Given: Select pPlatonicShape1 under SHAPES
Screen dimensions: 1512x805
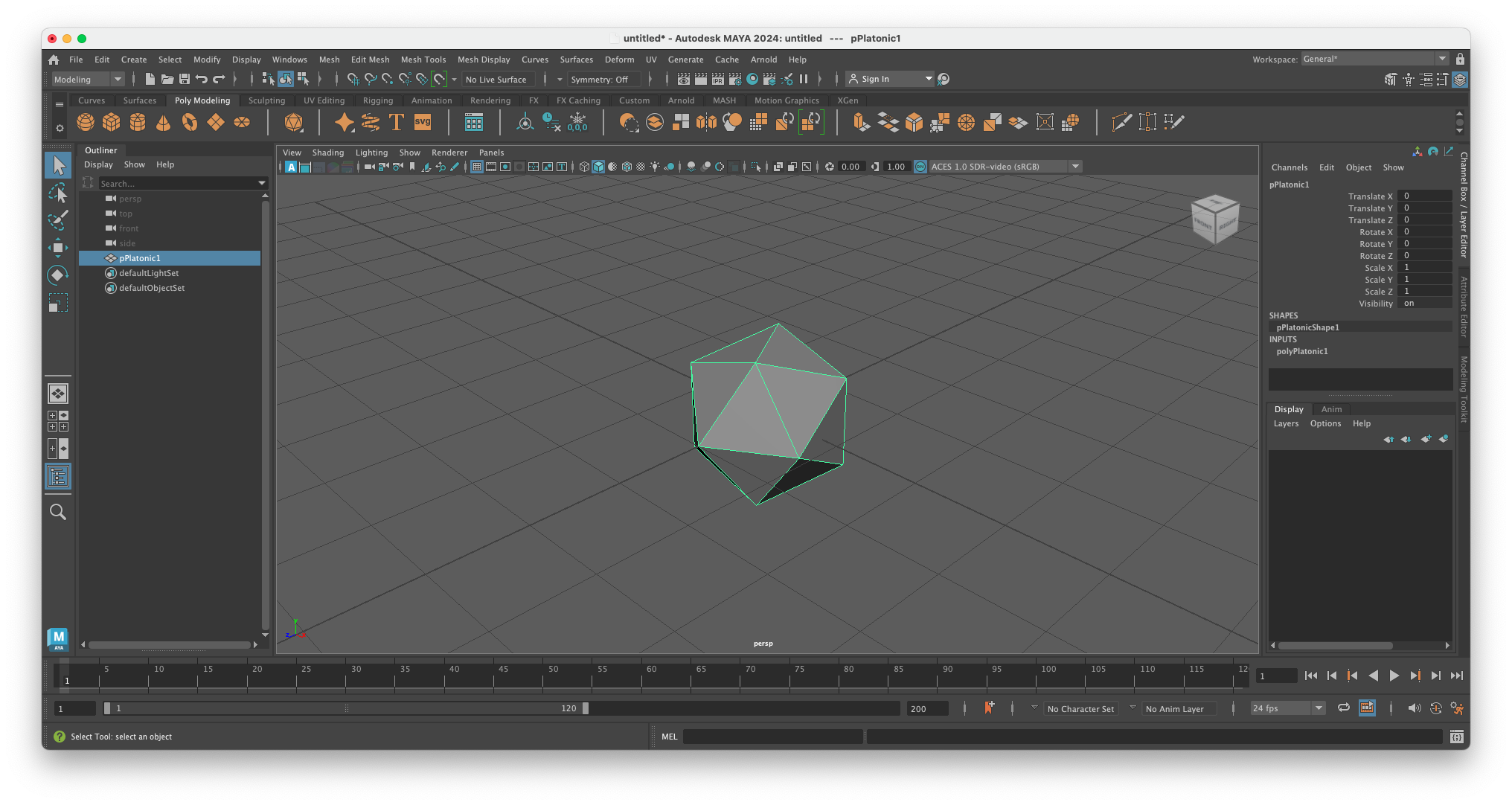Looking at the screenshot, I should click(1307, 327).
